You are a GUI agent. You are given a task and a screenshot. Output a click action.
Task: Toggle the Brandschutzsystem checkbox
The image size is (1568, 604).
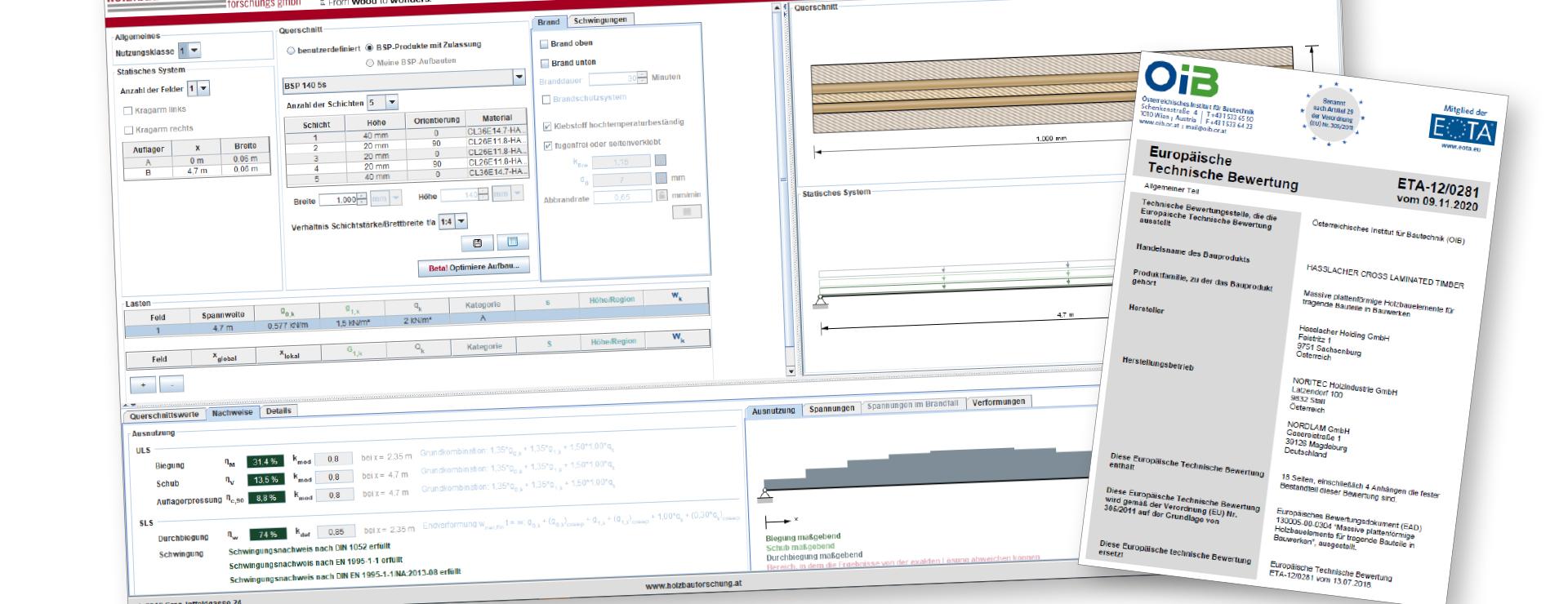(546, 100)
